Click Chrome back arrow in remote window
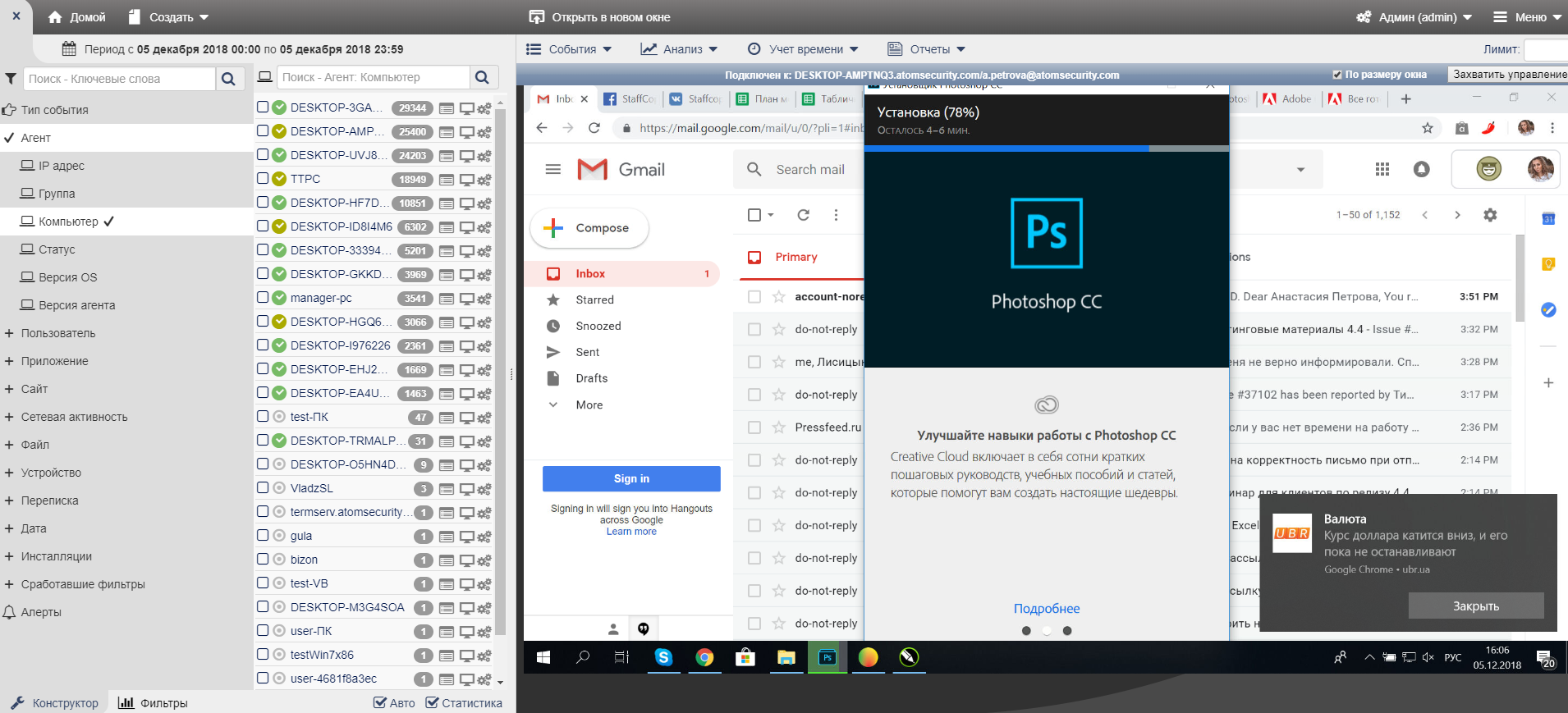 point(541,128)
